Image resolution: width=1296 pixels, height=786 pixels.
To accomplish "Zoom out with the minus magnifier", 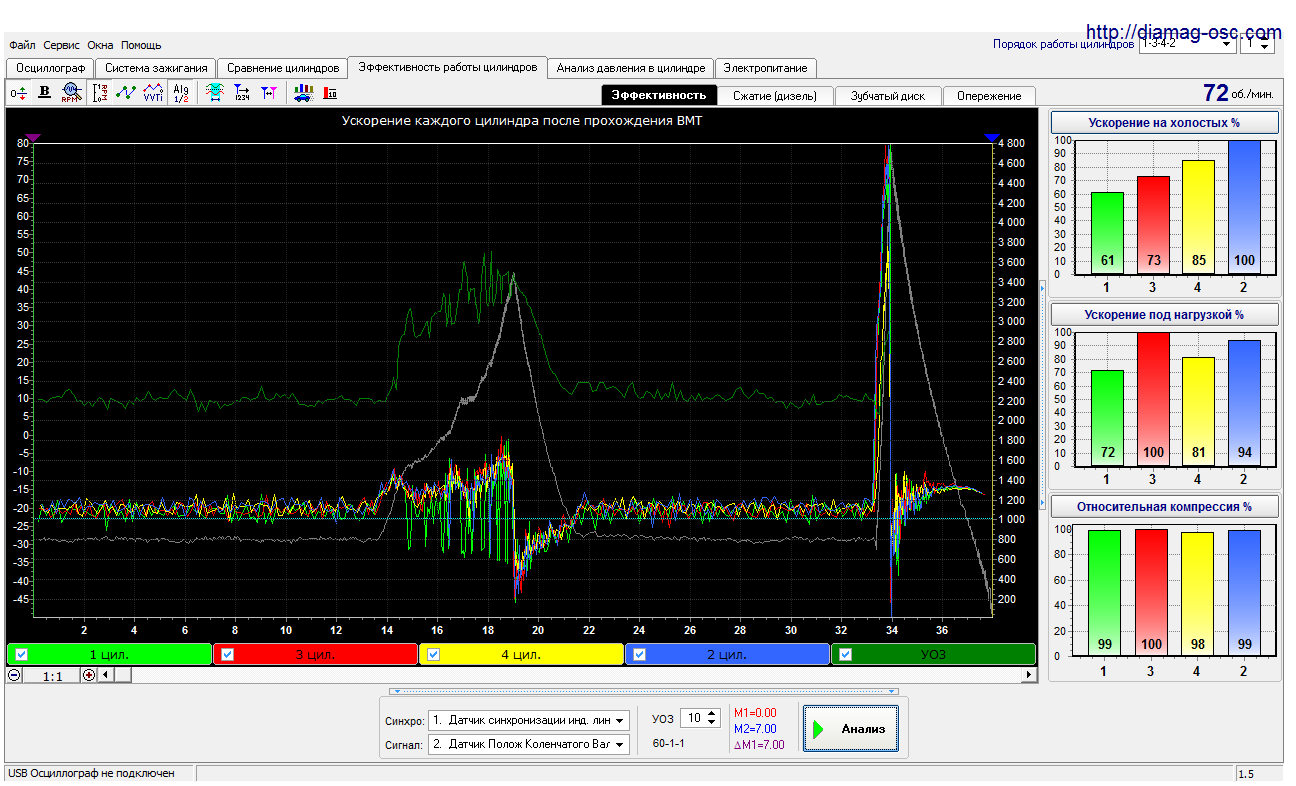I will [x=15, y=675].
